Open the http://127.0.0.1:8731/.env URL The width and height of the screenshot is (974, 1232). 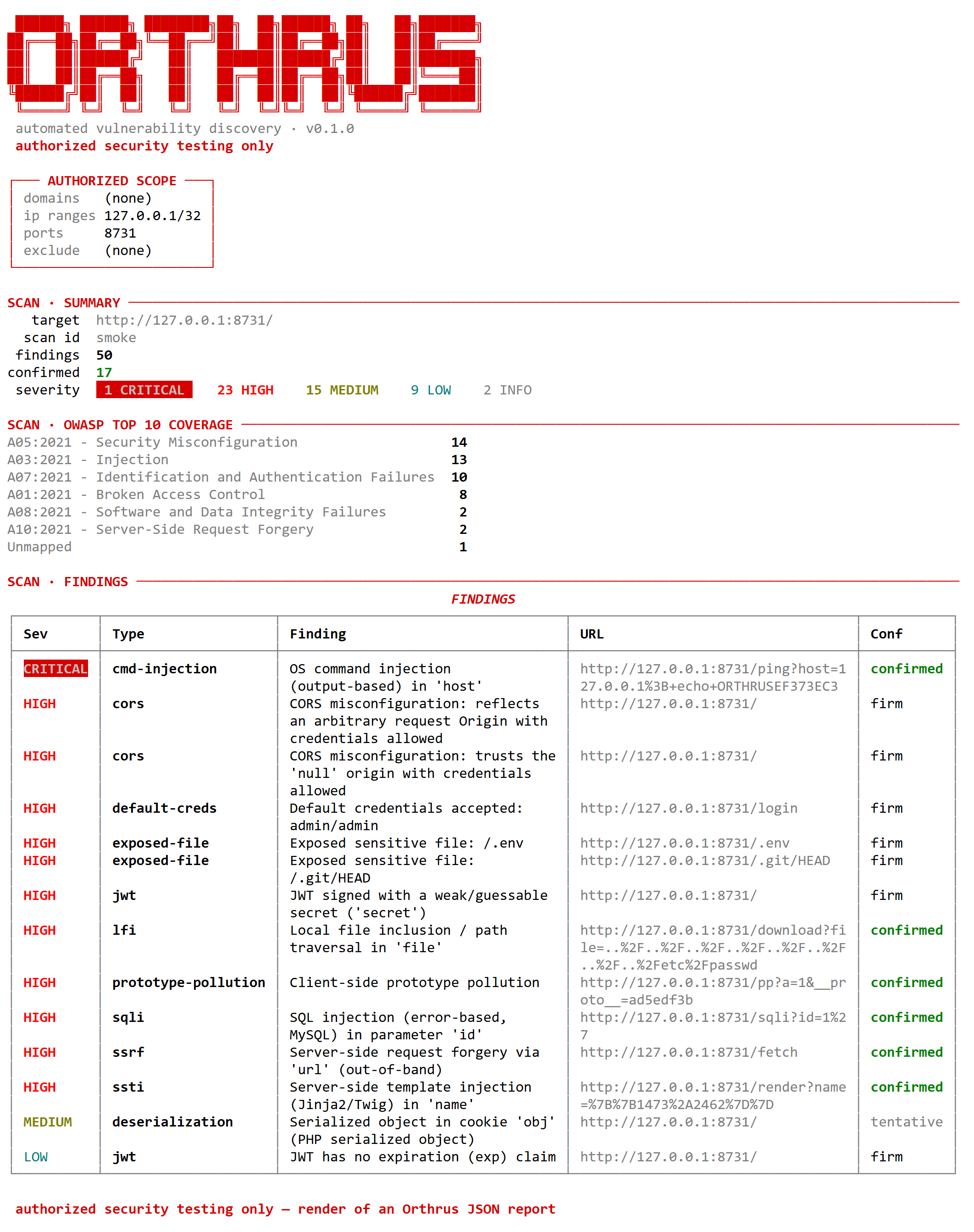[685, 843]
